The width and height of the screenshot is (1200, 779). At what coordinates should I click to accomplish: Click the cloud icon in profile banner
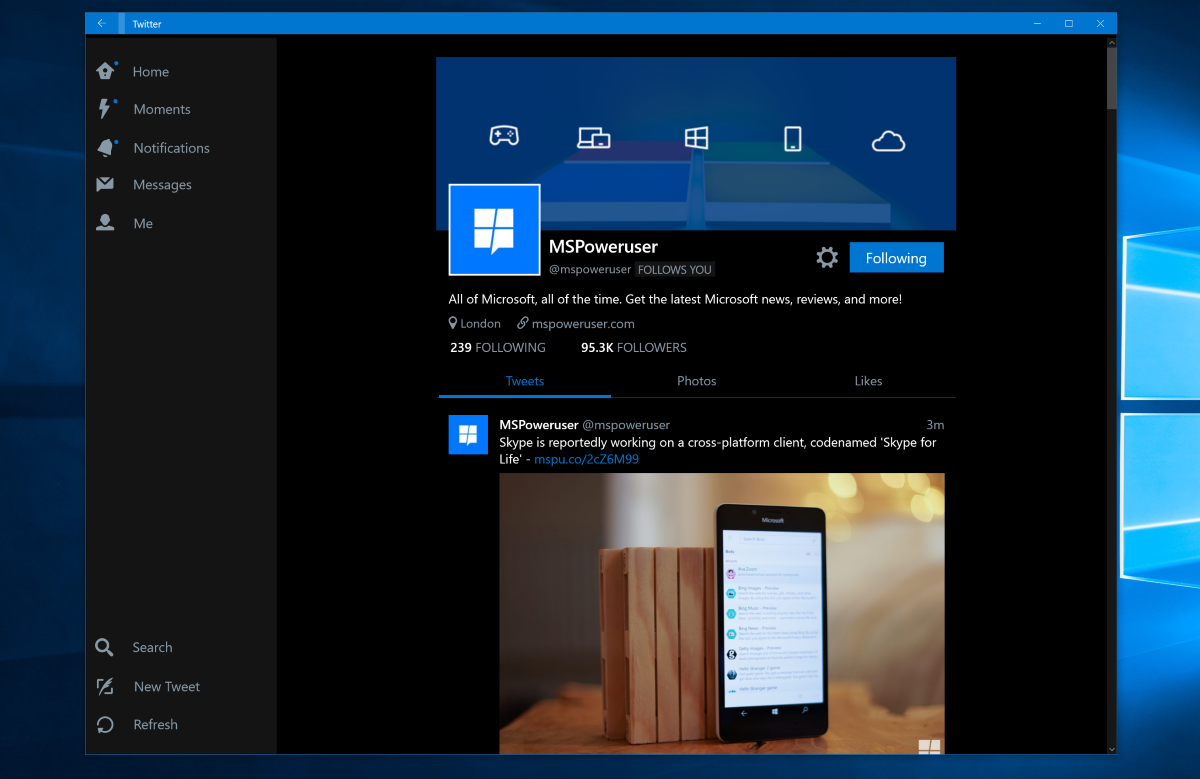pyautogui.click(x=888, y=141)
